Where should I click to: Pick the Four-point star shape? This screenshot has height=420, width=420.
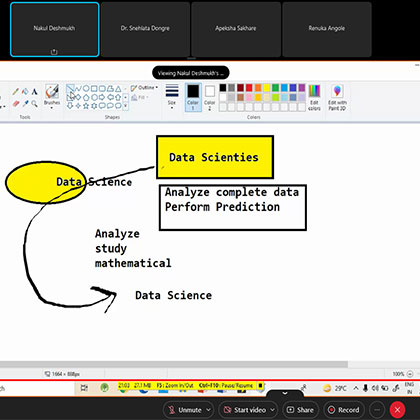pyautogui.click(x=78, y=105)
